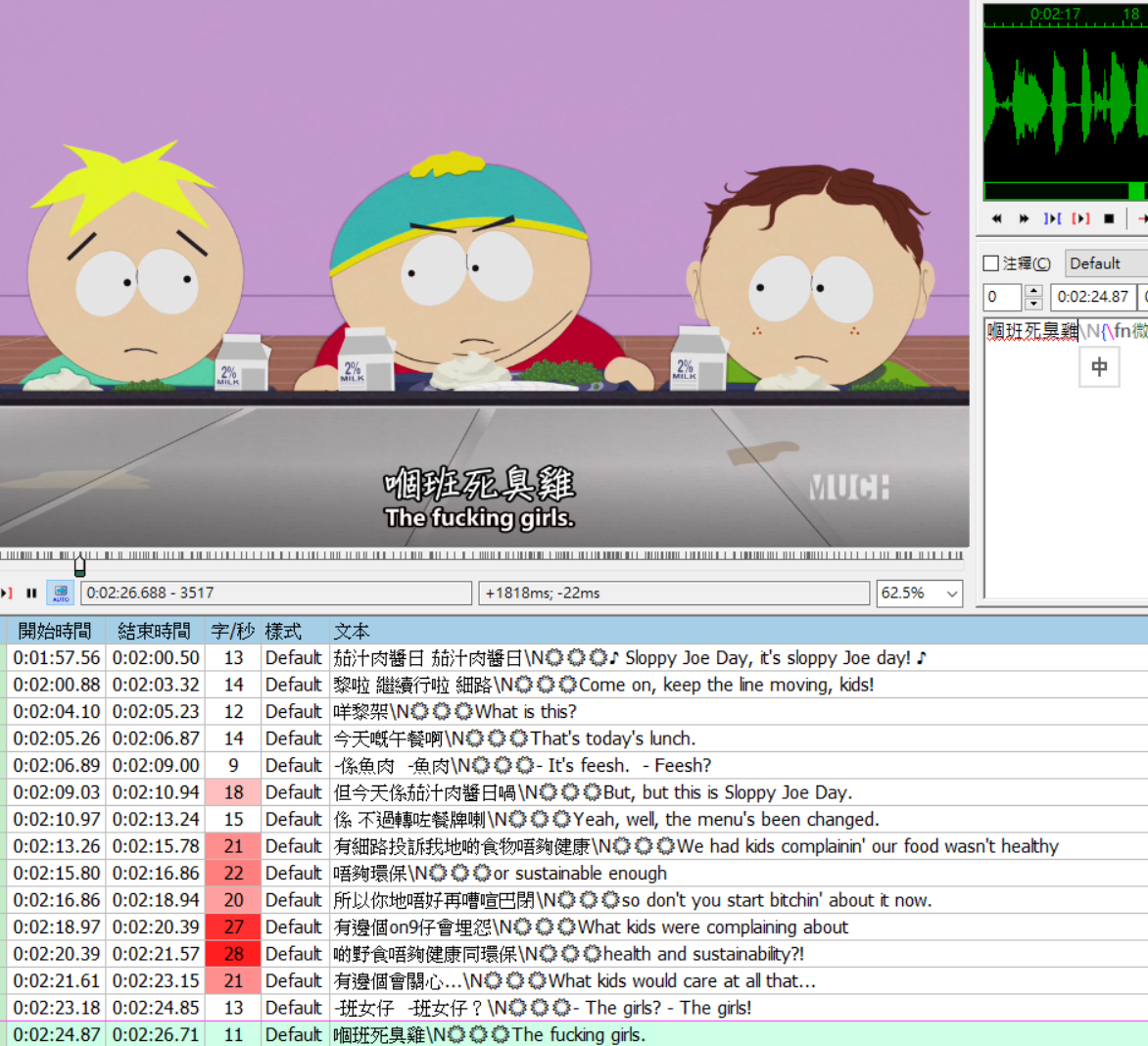Click the start time cell 0:02:16.86

[57, 900]
